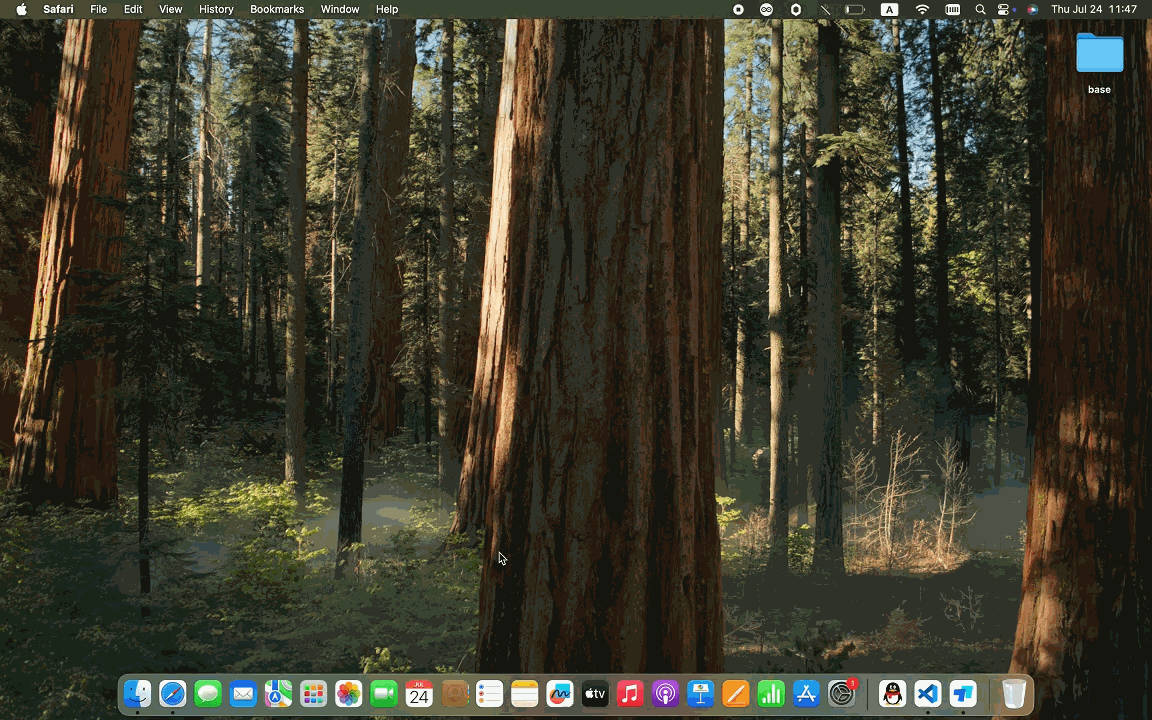Image resolution: width=1152 pixels, height=720 pixels.
Task: Show battery status in menu bar
Action: coord(854,9)
